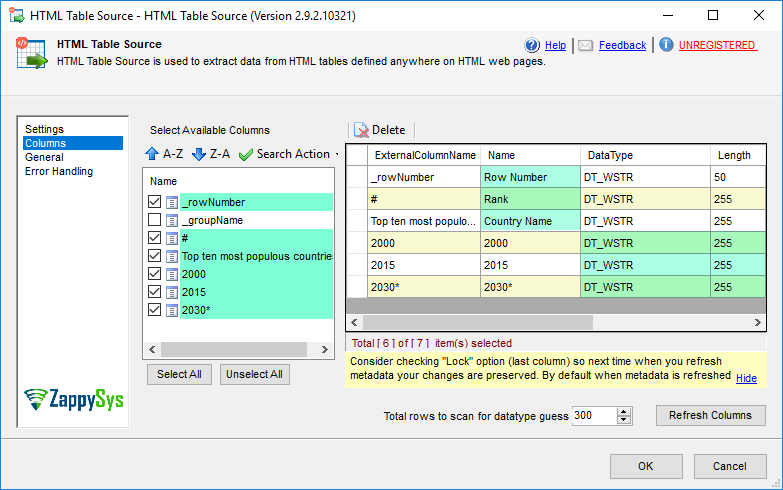Uncheck the # column checkbox
The image size is (783, 490).
click(154, 238)
